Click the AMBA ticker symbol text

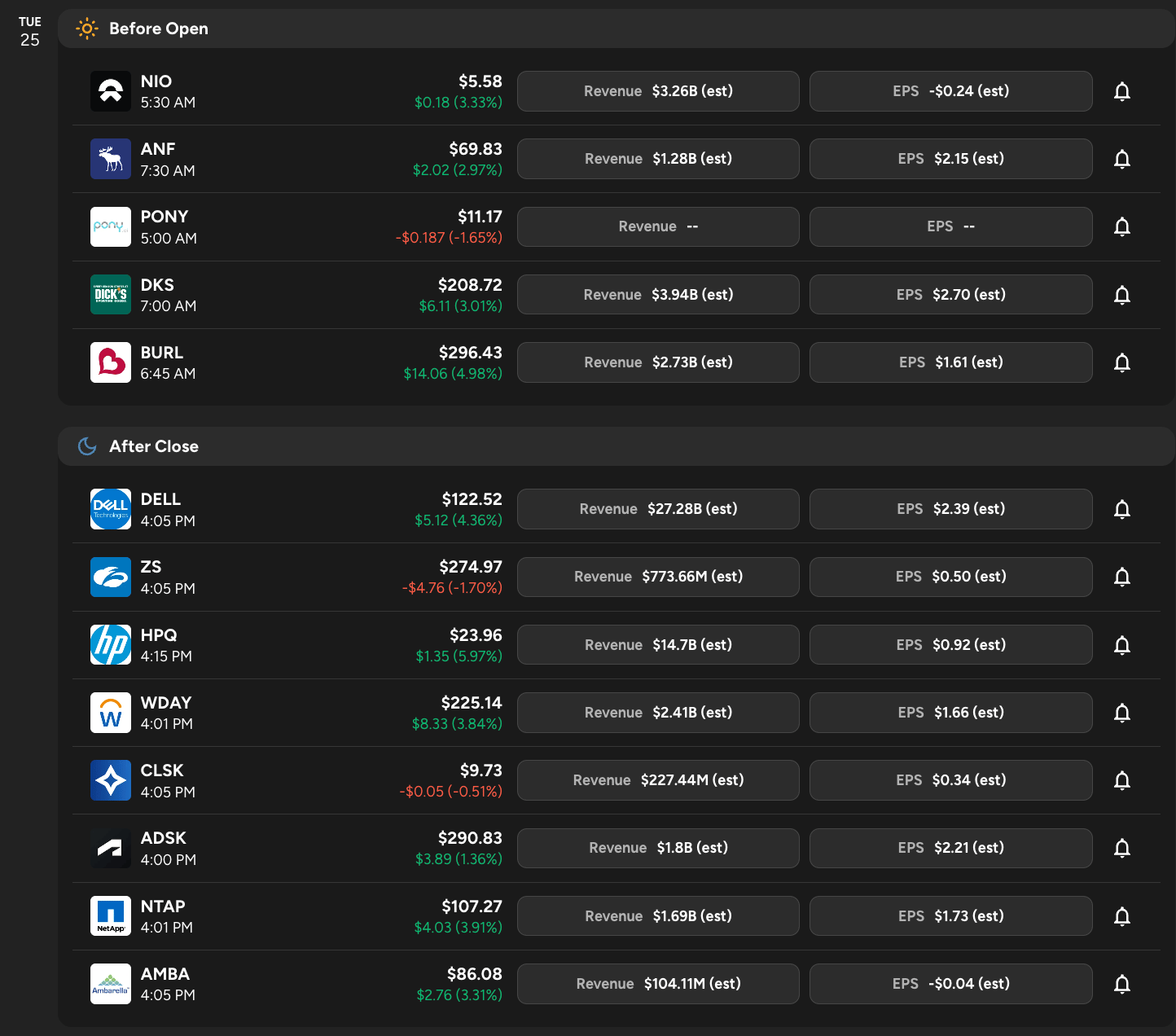(x=165, y=974)
